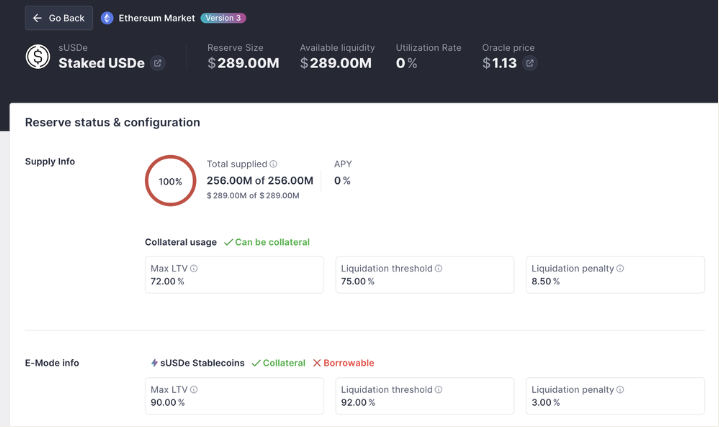719x427 pixels.
Task: Click info icon next to collateral Max LTV
Action: coord(194,268)
